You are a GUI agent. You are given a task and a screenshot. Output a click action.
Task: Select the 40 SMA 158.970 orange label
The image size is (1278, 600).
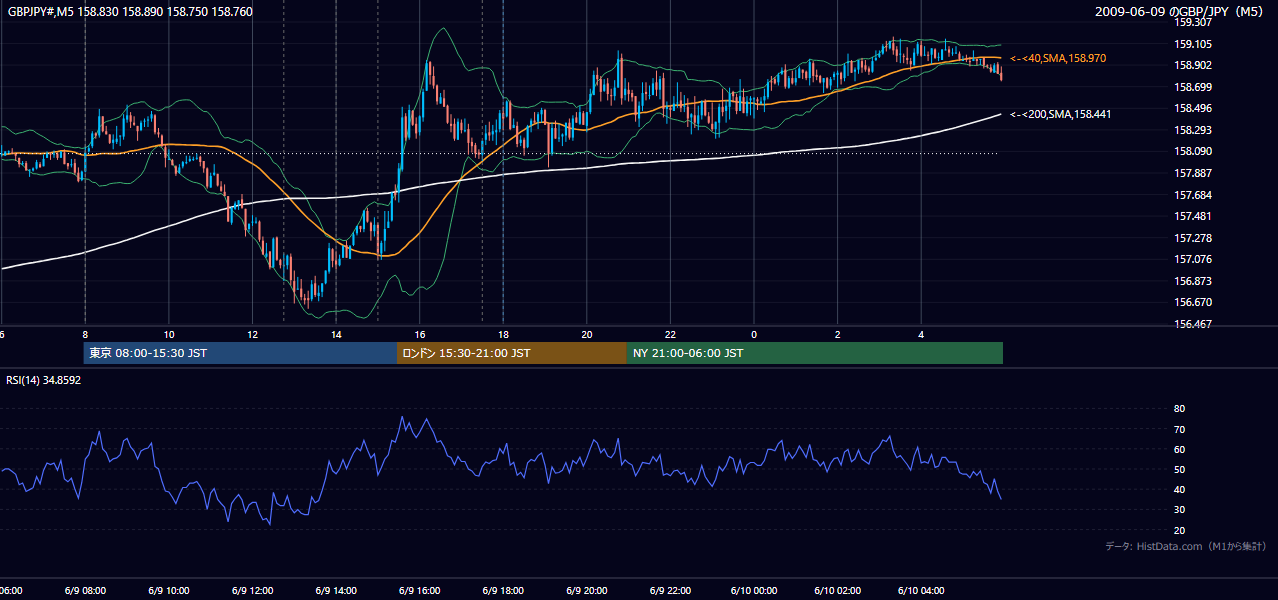pos(1058,59)
